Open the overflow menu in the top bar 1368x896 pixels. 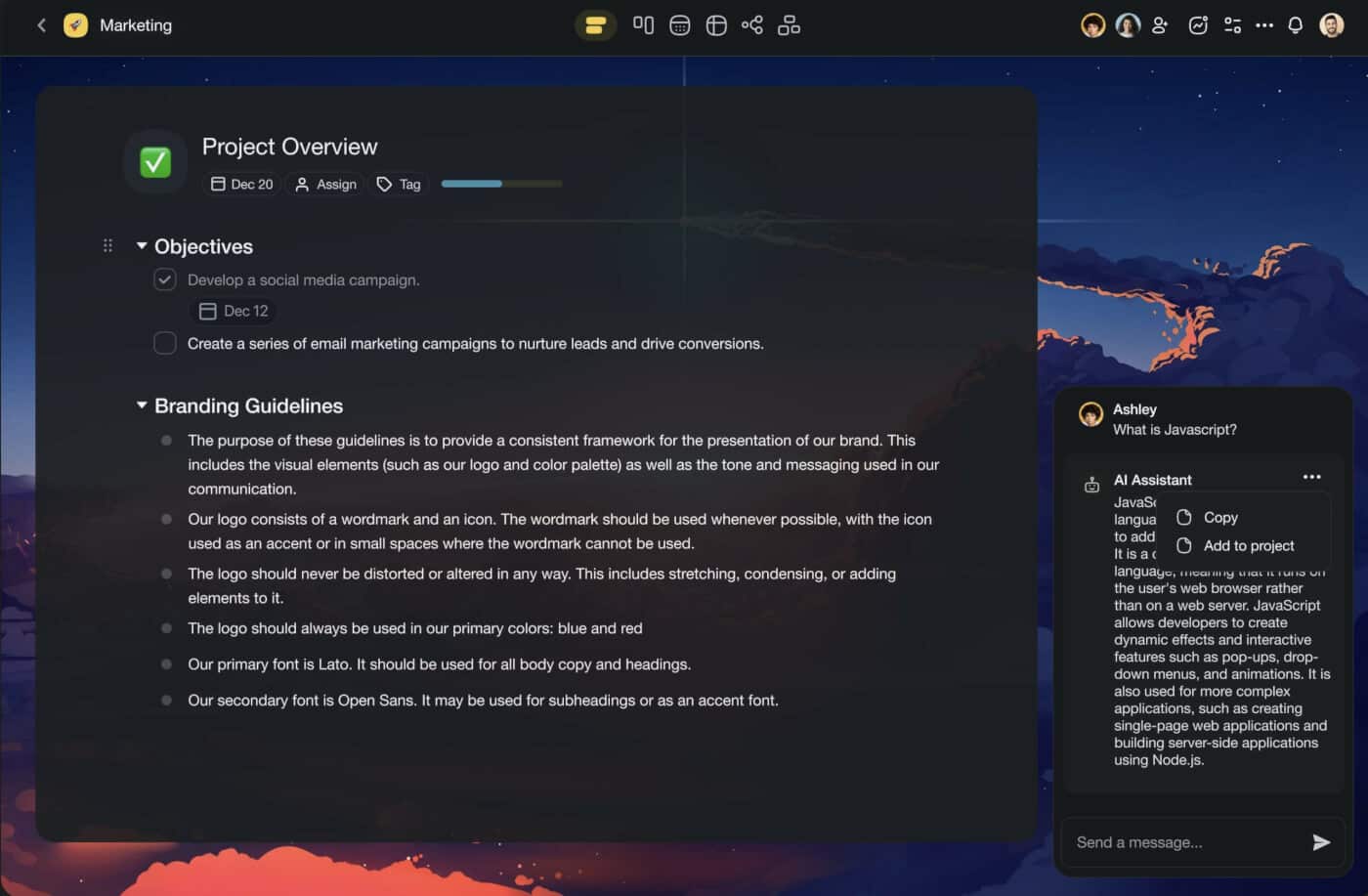coord(1264,24)
